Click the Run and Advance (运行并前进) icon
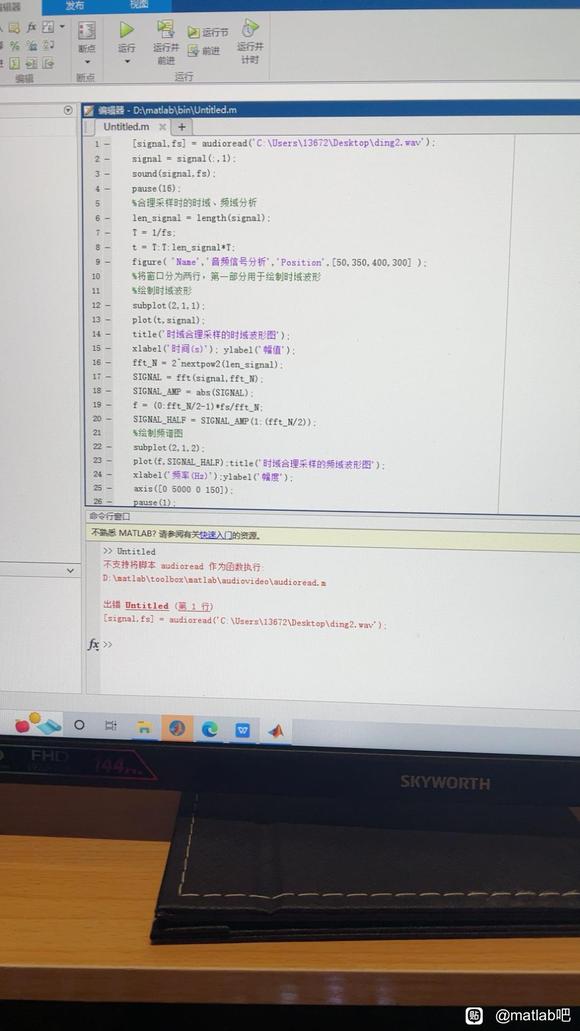 click(165, 28)
